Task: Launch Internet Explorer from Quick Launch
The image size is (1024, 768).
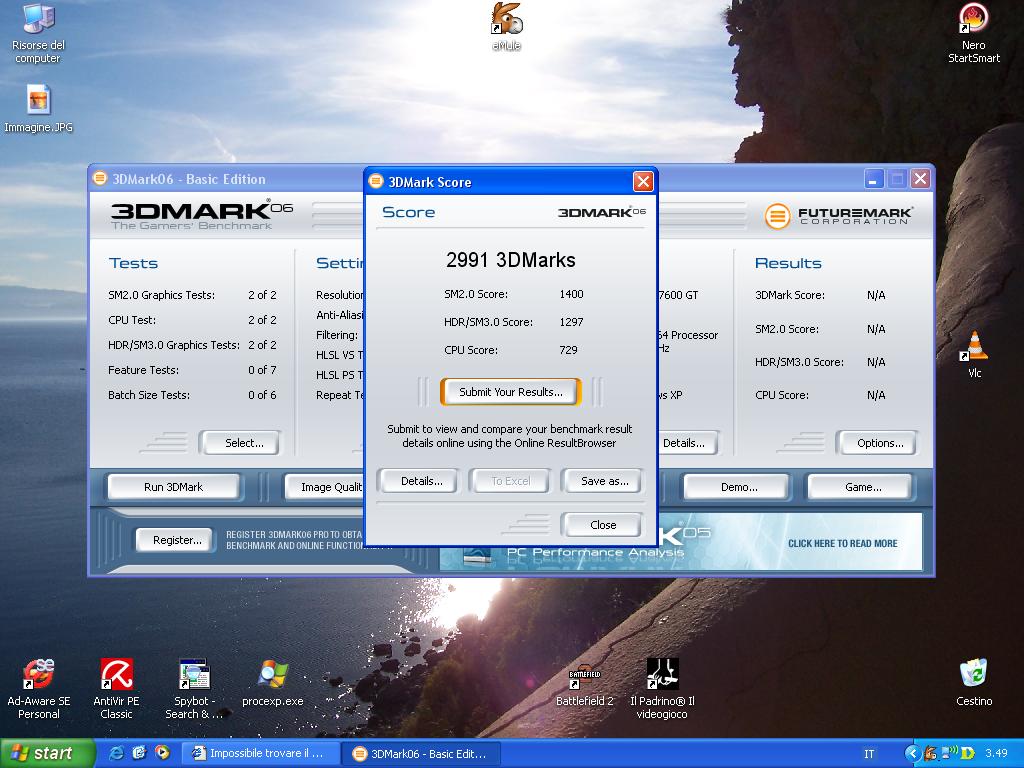Action: click(x=117, y=753)
